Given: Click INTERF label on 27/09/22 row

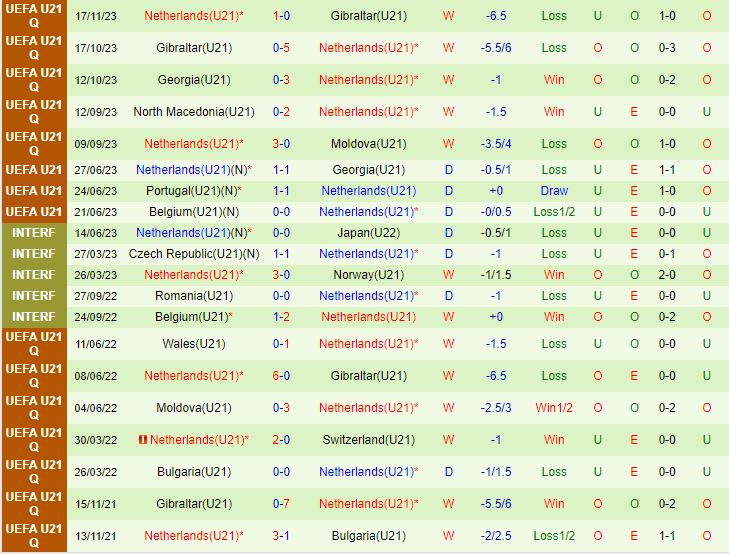Looking at the screenshot, I should point(33,296).
